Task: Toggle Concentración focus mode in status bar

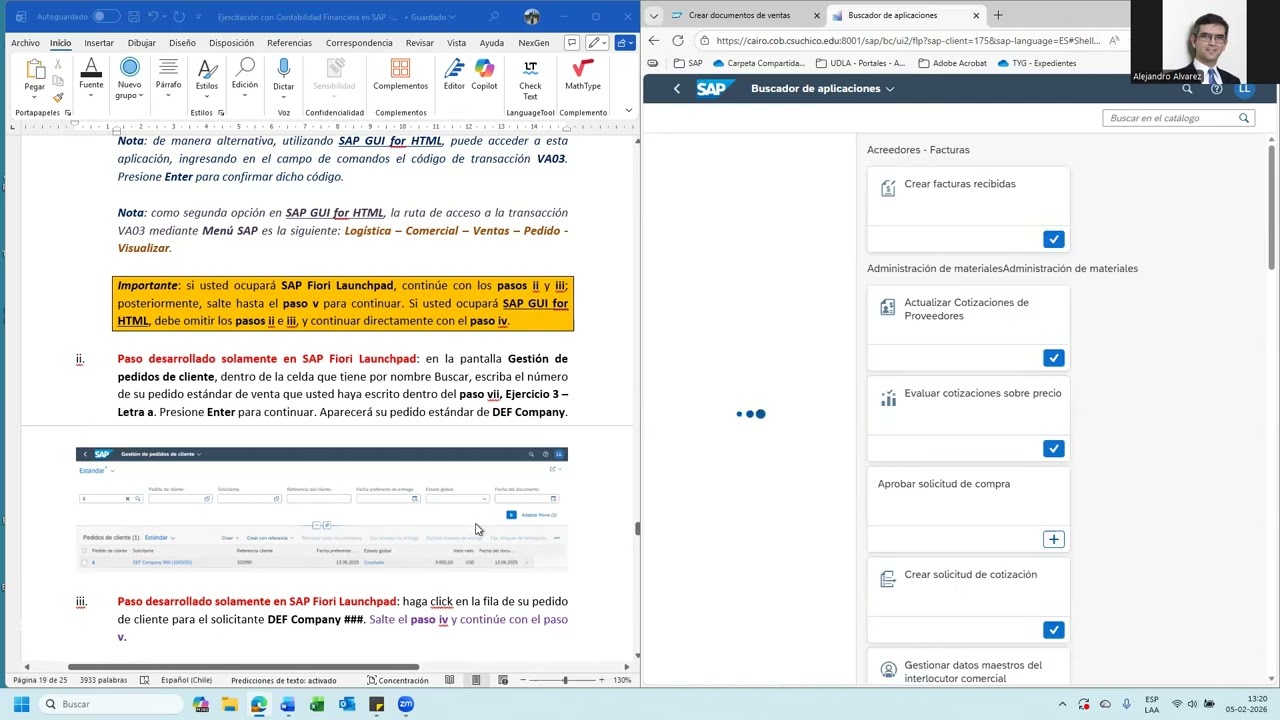Action: pos(397,680)
